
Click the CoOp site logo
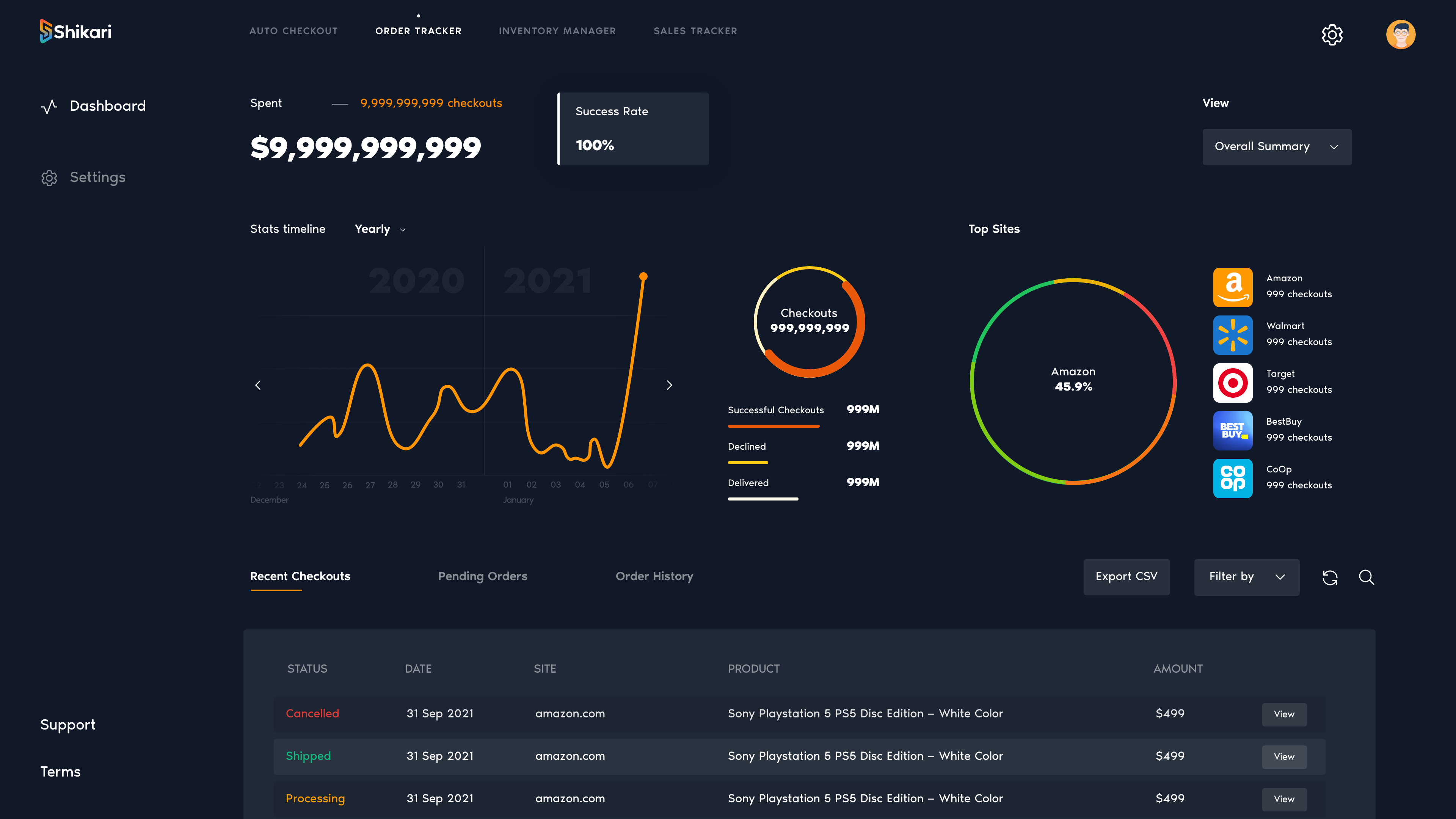[x=1233, y=478]
